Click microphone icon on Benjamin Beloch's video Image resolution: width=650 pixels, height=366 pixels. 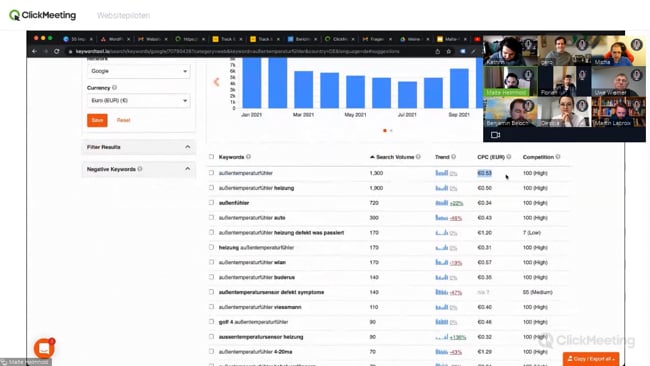coord(528,106)
